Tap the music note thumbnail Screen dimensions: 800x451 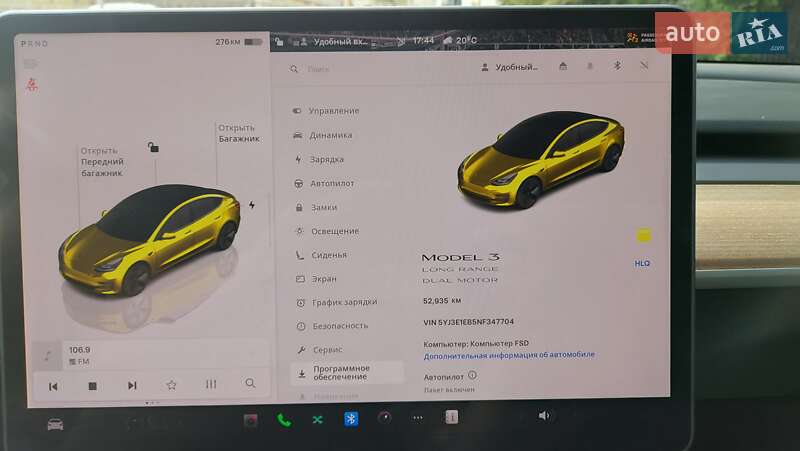(47, 355)
